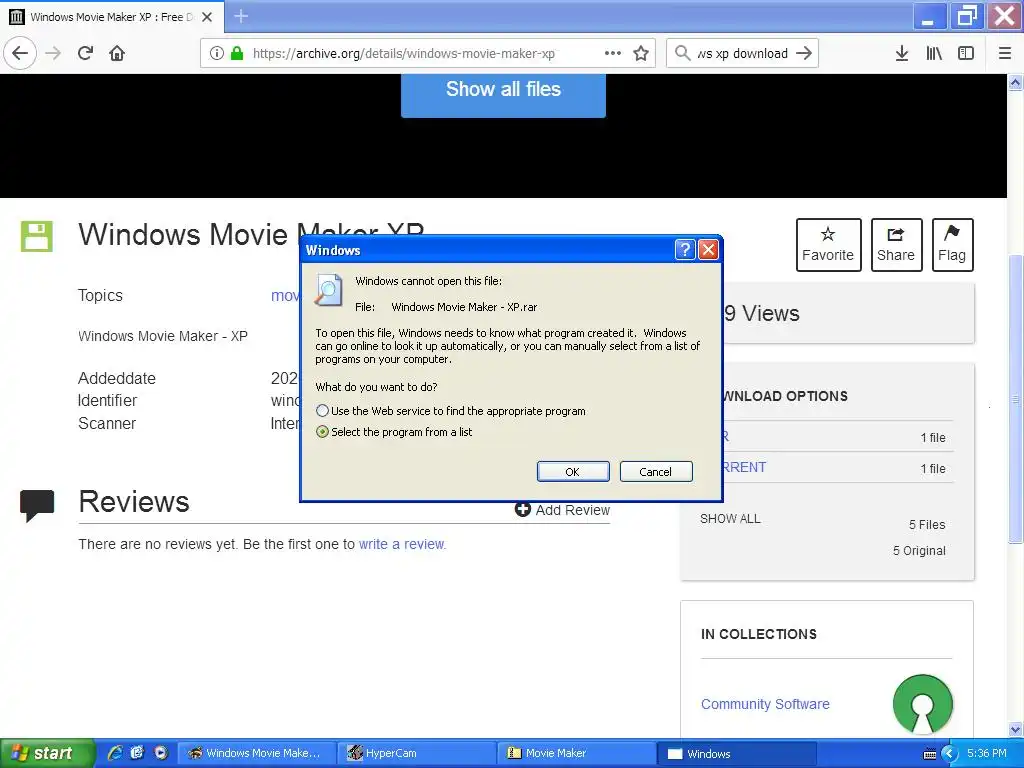This screenshot has width=1024, height=768.
Task: Select the Windows Movie Maker XP browser tab
Action: [x=112, y=17]
